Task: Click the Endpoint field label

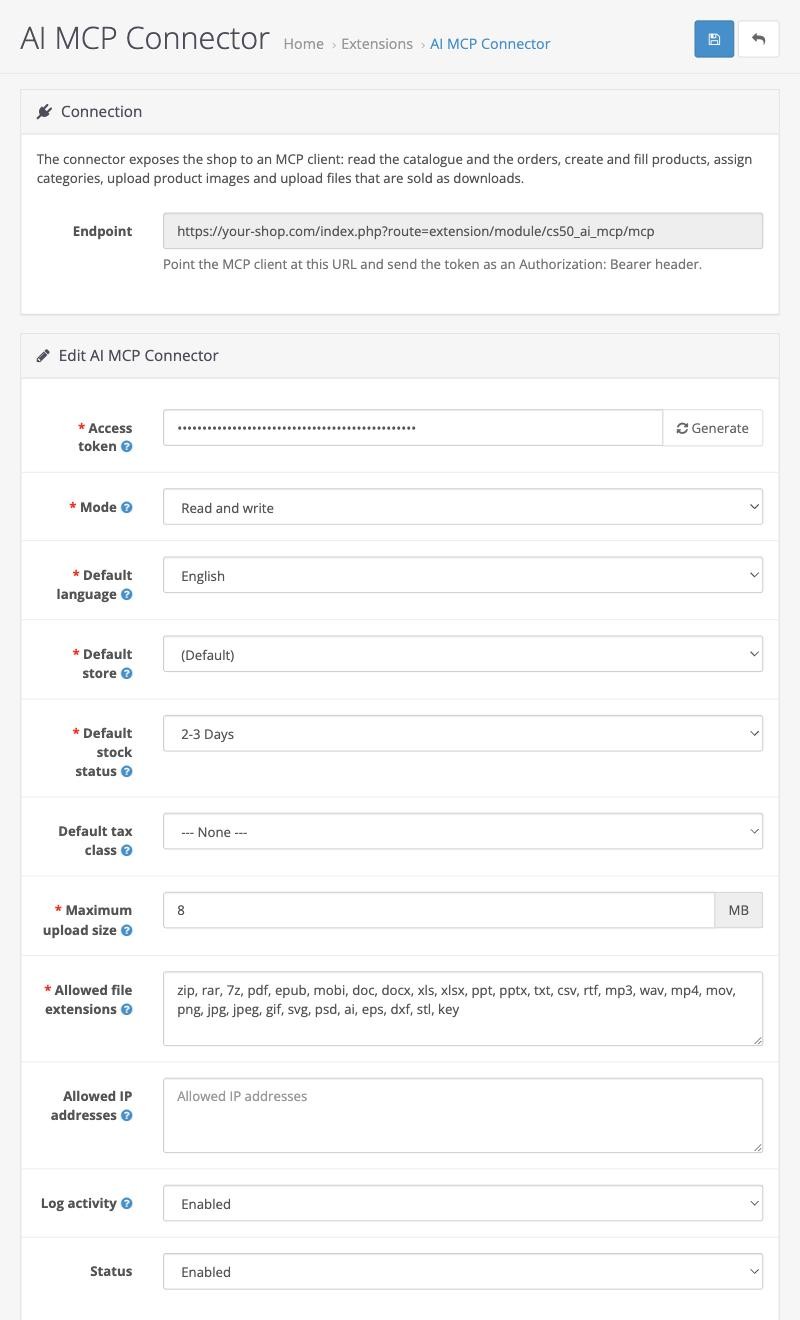Action: (102, 231)
